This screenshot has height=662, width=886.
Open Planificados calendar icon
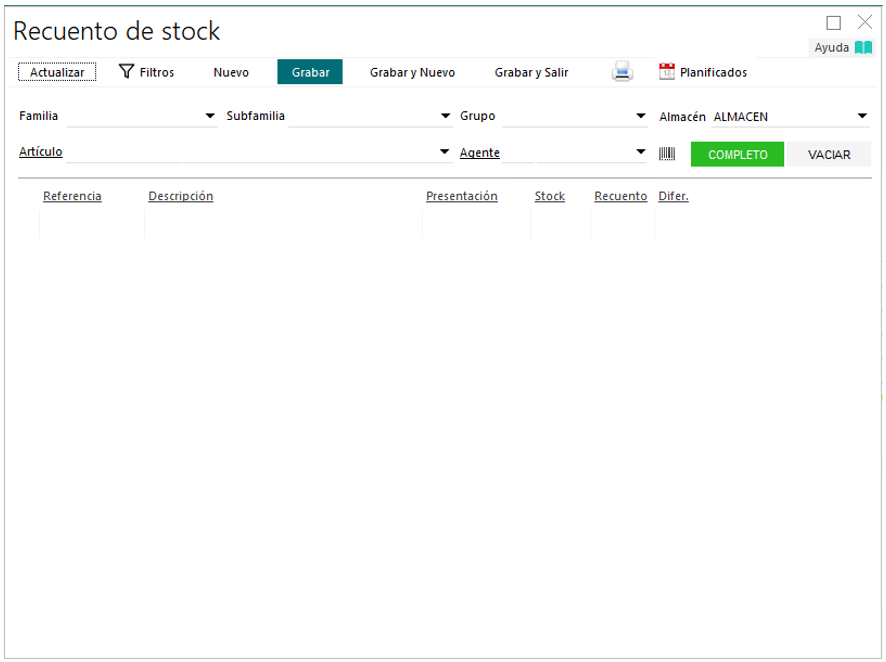[667, 72]
